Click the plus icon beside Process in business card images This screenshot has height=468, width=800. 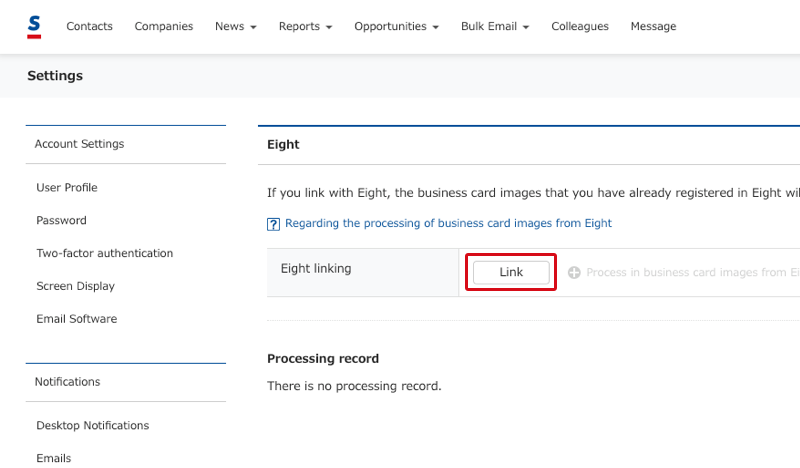click(x=574, y=273)
